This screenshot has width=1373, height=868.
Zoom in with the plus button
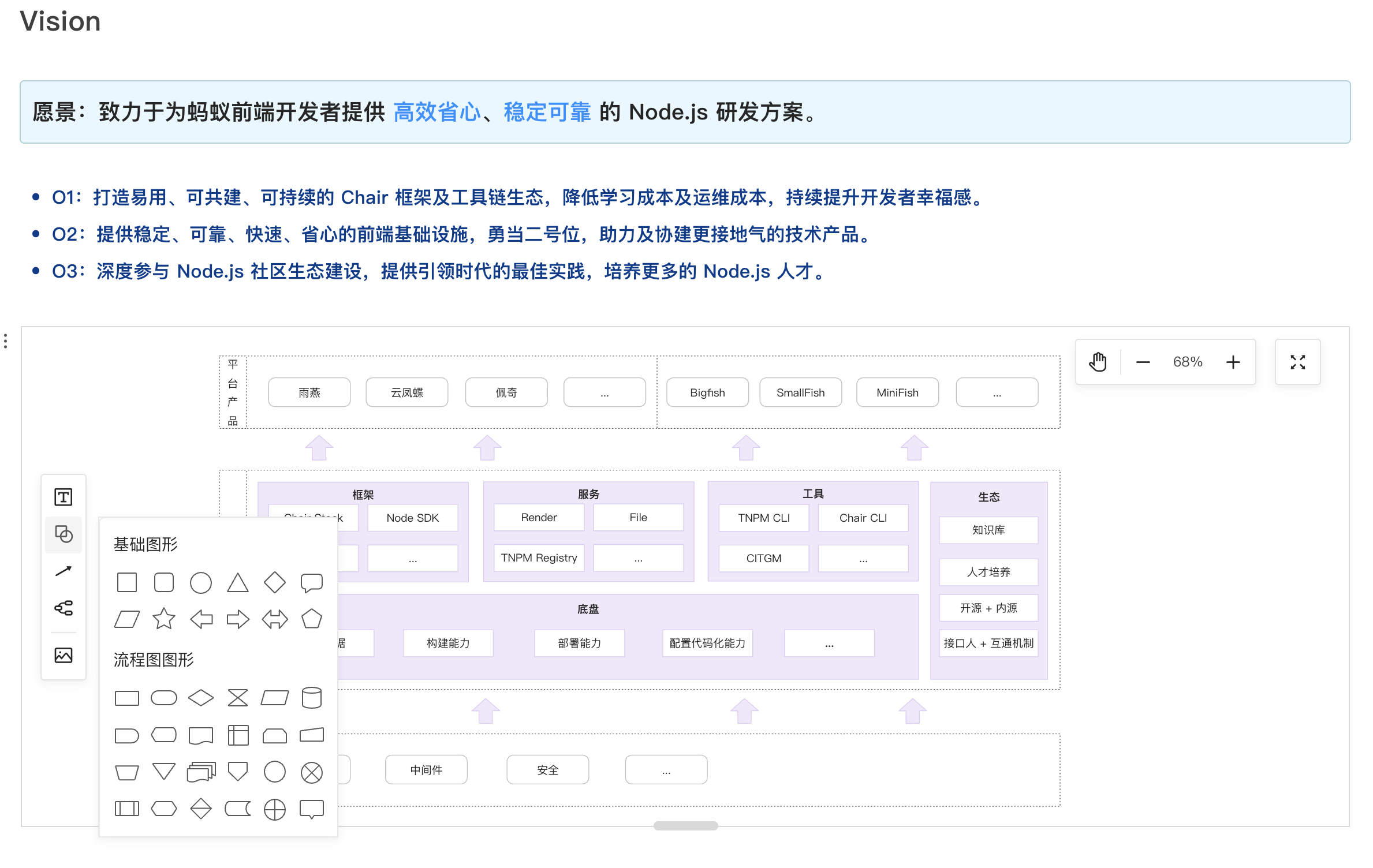pos(1233,362)
